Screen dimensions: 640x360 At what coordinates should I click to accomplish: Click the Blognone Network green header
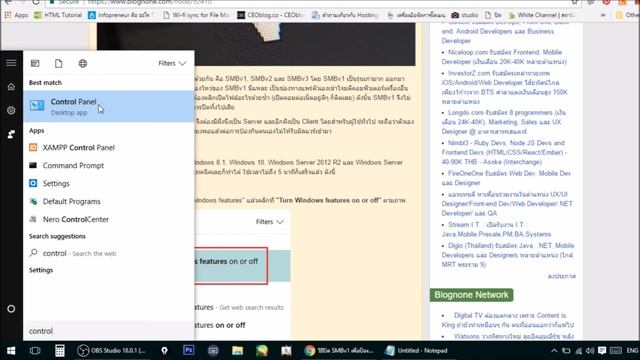[x=471, y=295]
